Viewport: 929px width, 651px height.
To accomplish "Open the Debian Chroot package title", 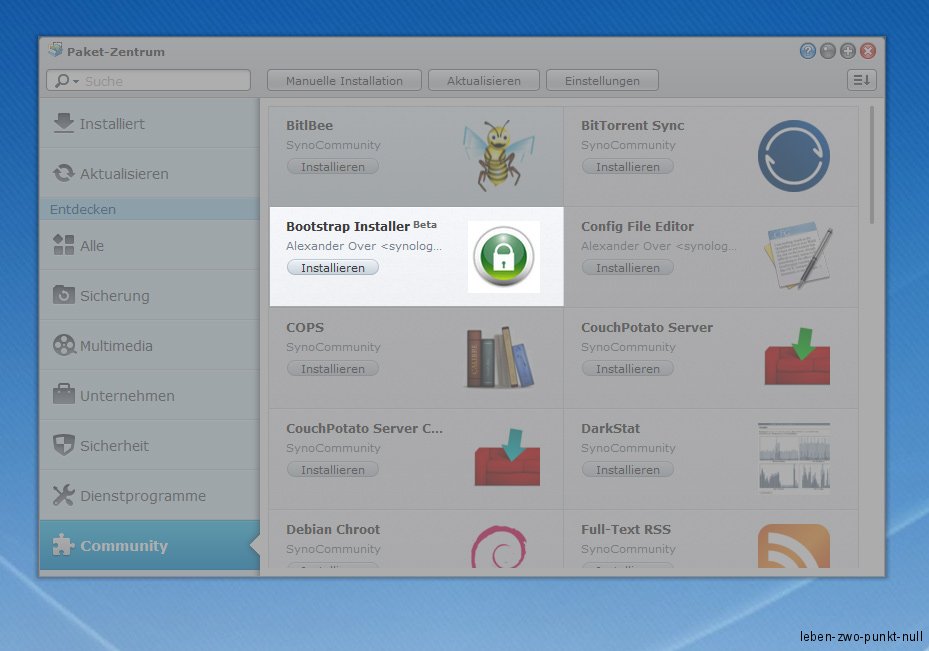I will coord(333,529).
